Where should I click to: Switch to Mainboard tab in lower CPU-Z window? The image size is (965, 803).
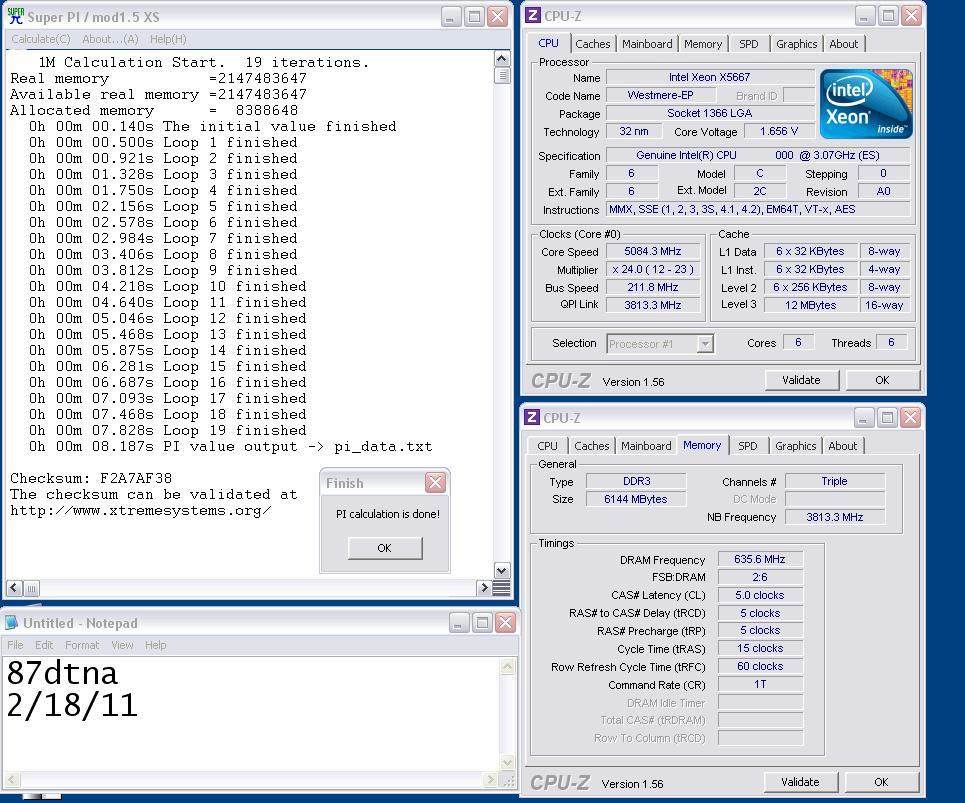(x=646, y=445)
